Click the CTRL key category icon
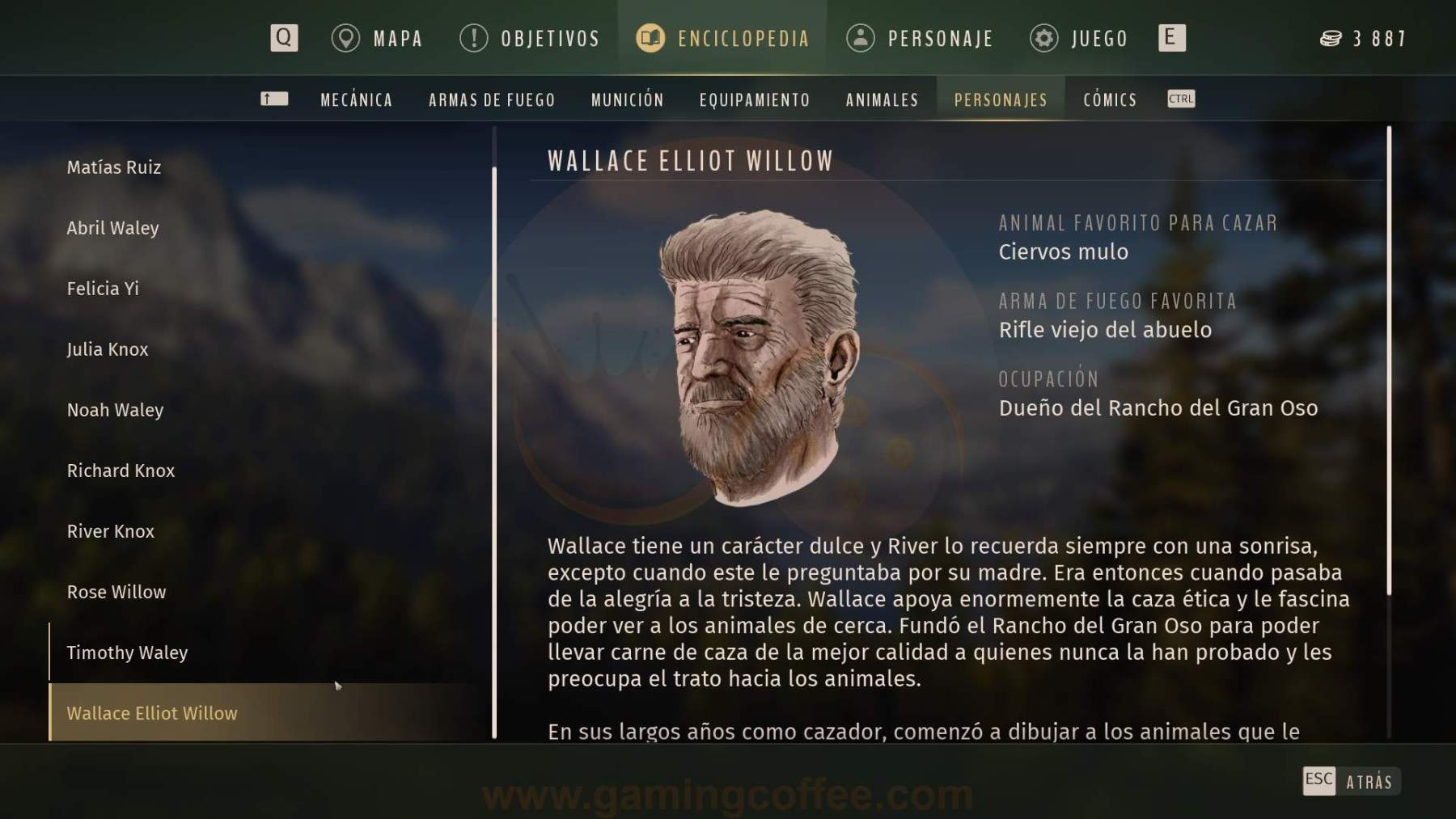1456x819 pixels. pyautogui.click(x=1181, y=99)
